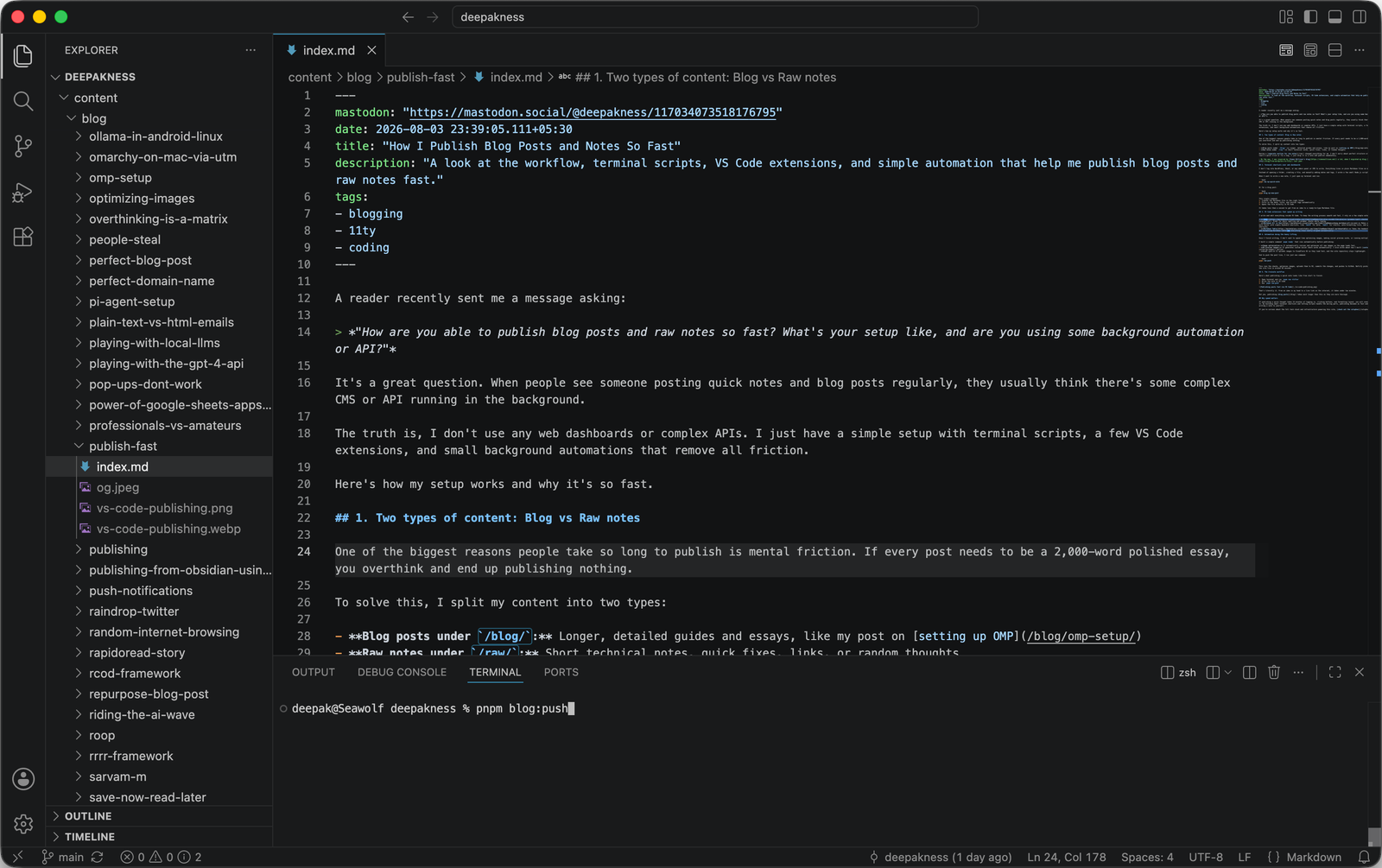1382x868 pixels.
Task: Expand the ollama-in-android-linux folder
Action: [x=160, y=136]
